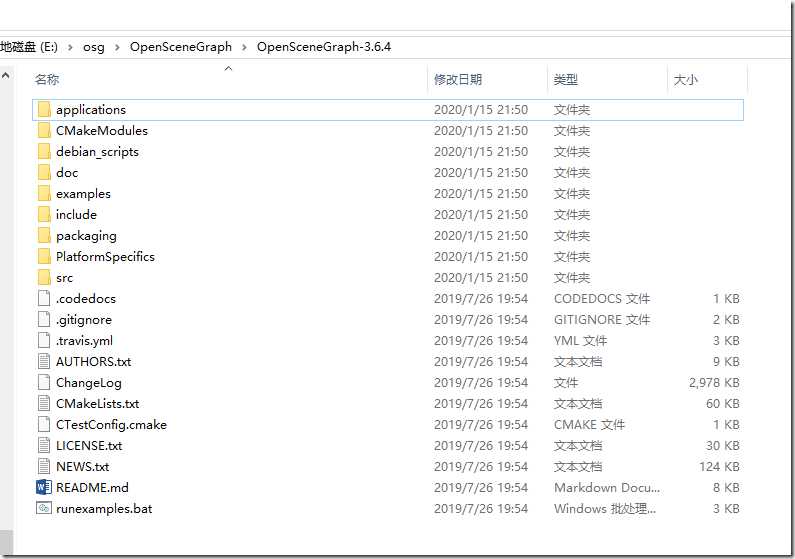The width and height of the screenshot is (795, 559).
Task: Select the ChangeLog file name
Action: click(x=89, y=383)
